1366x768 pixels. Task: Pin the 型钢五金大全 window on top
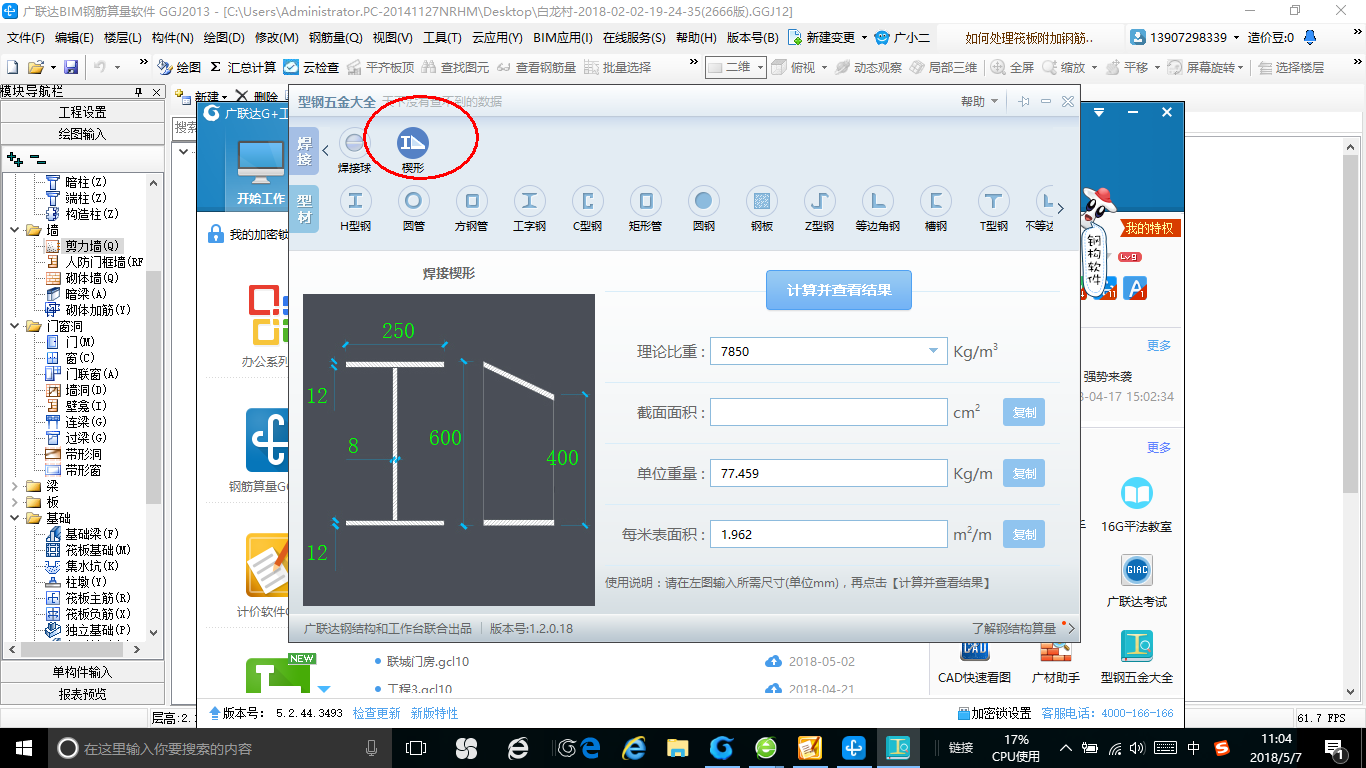[x=1024, y=102]
